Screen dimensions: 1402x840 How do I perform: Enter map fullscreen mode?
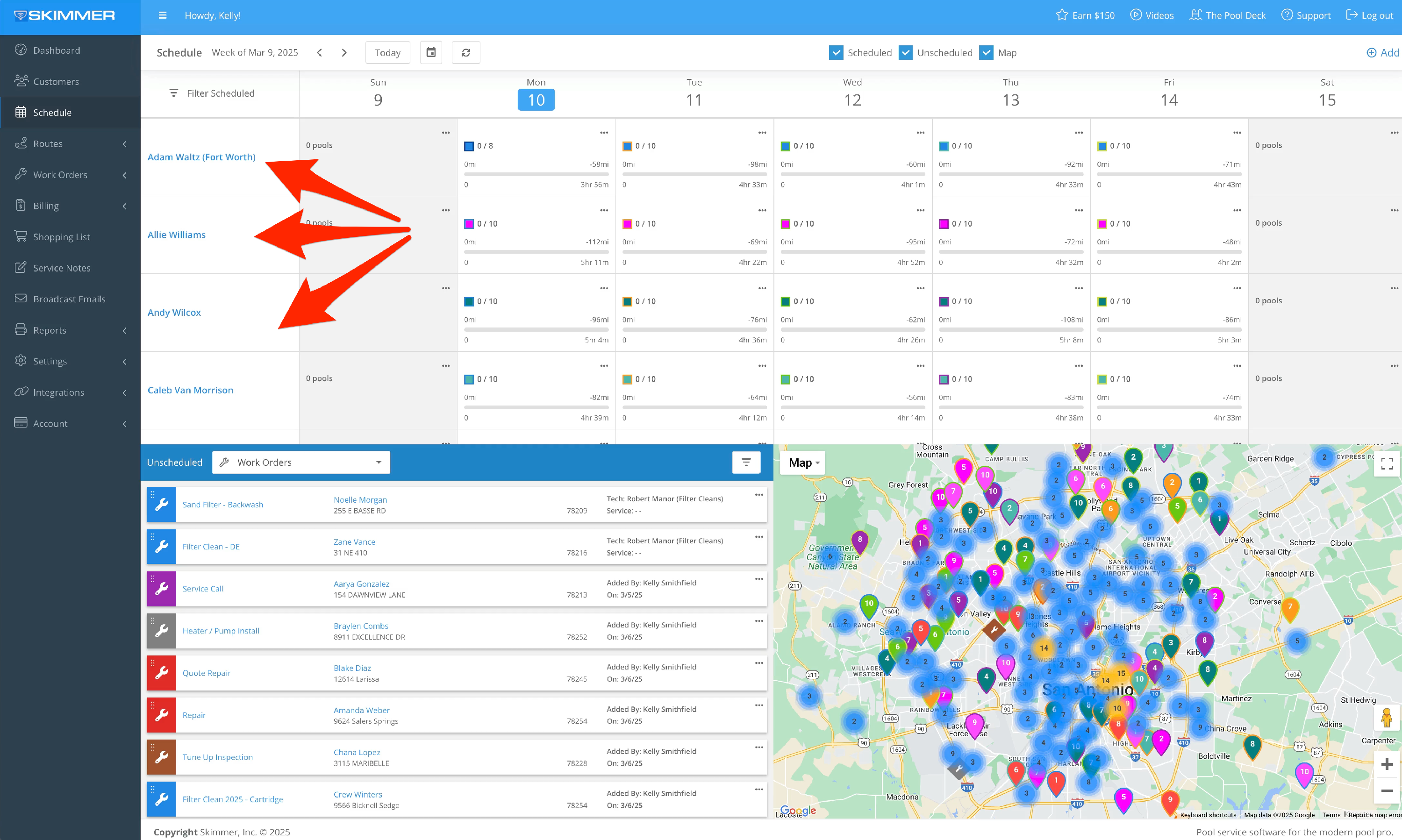coord(1387,463)
